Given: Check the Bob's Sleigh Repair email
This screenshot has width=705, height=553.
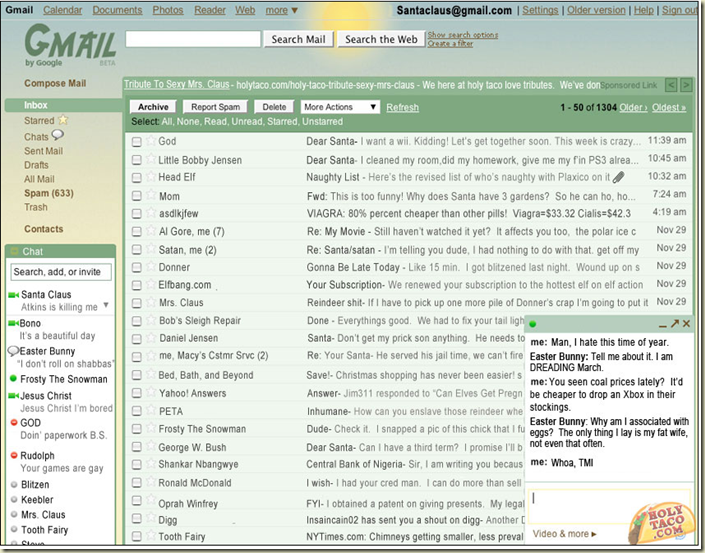Looking at the screenshot, I should (137, 321).
